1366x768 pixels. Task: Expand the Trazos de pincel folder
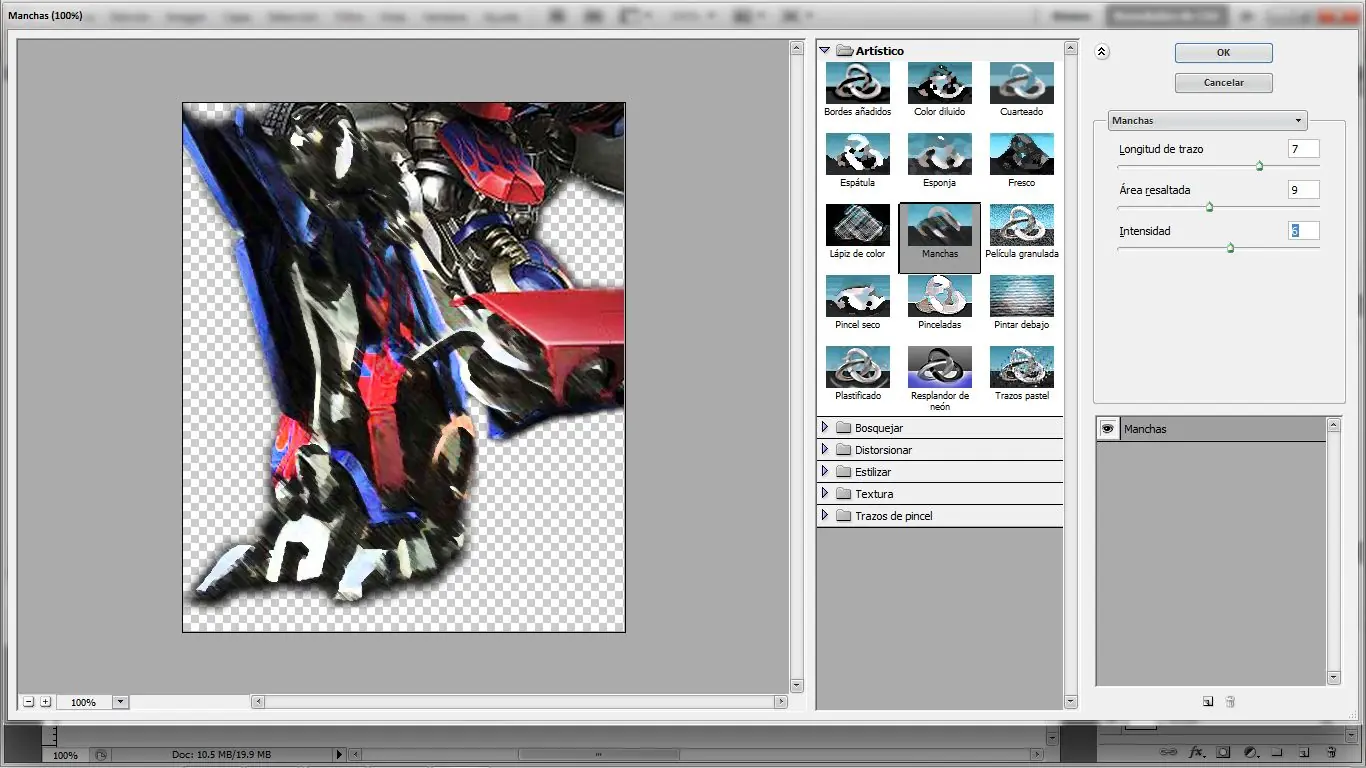click(825, 516)
